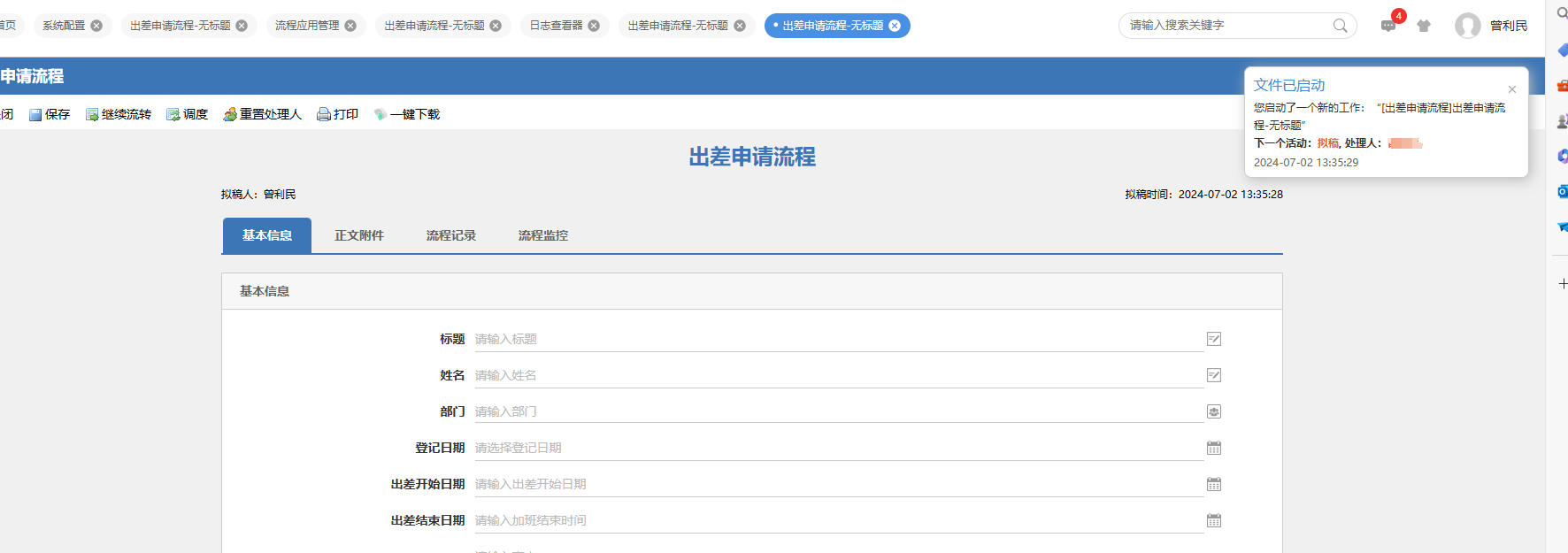1568x553 pixels.
Task: Click the notification timestamp 2024-07-02 13:35:29
Action: point(1306,163)
